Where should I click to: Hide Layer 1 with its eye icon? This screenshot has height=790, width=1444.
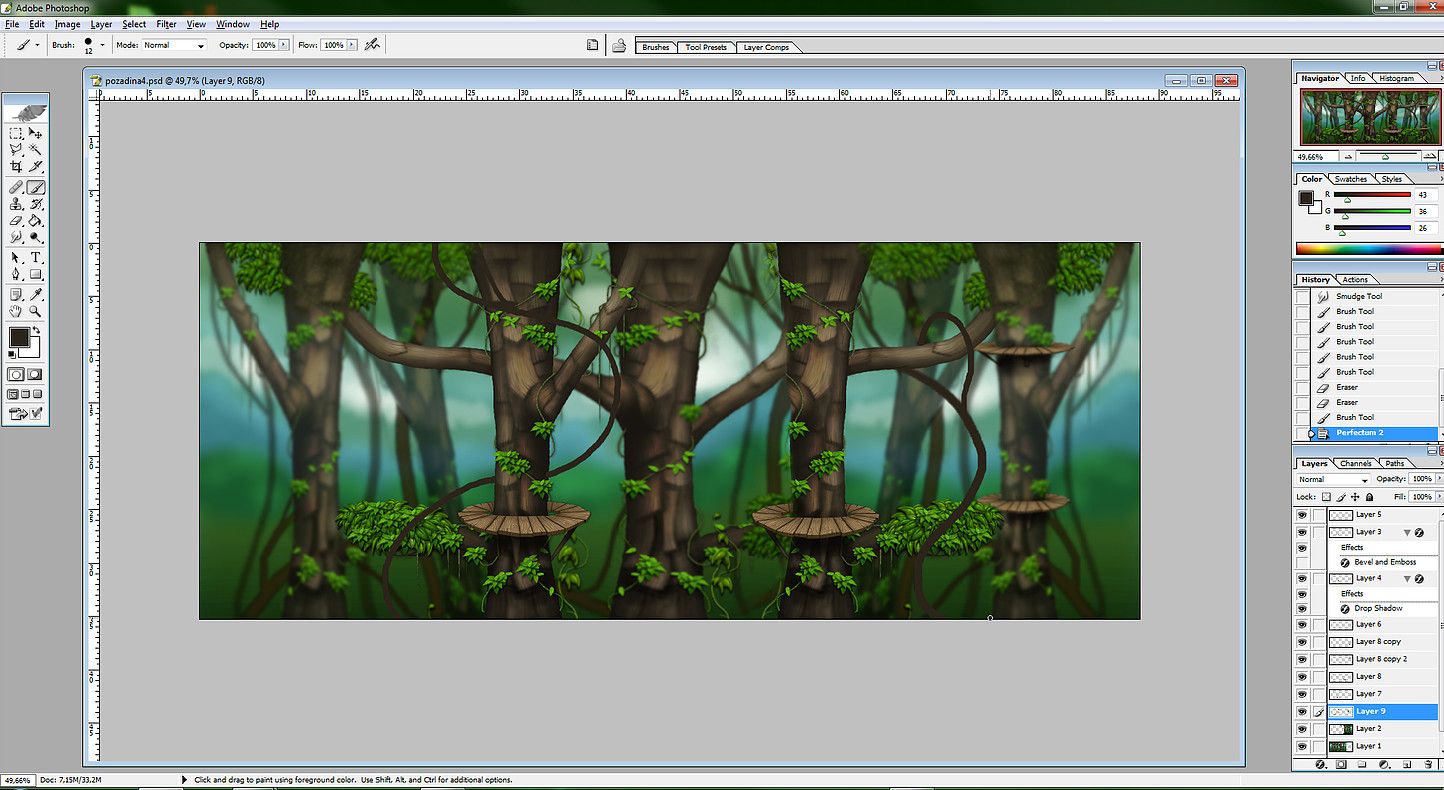point(1301,747)
